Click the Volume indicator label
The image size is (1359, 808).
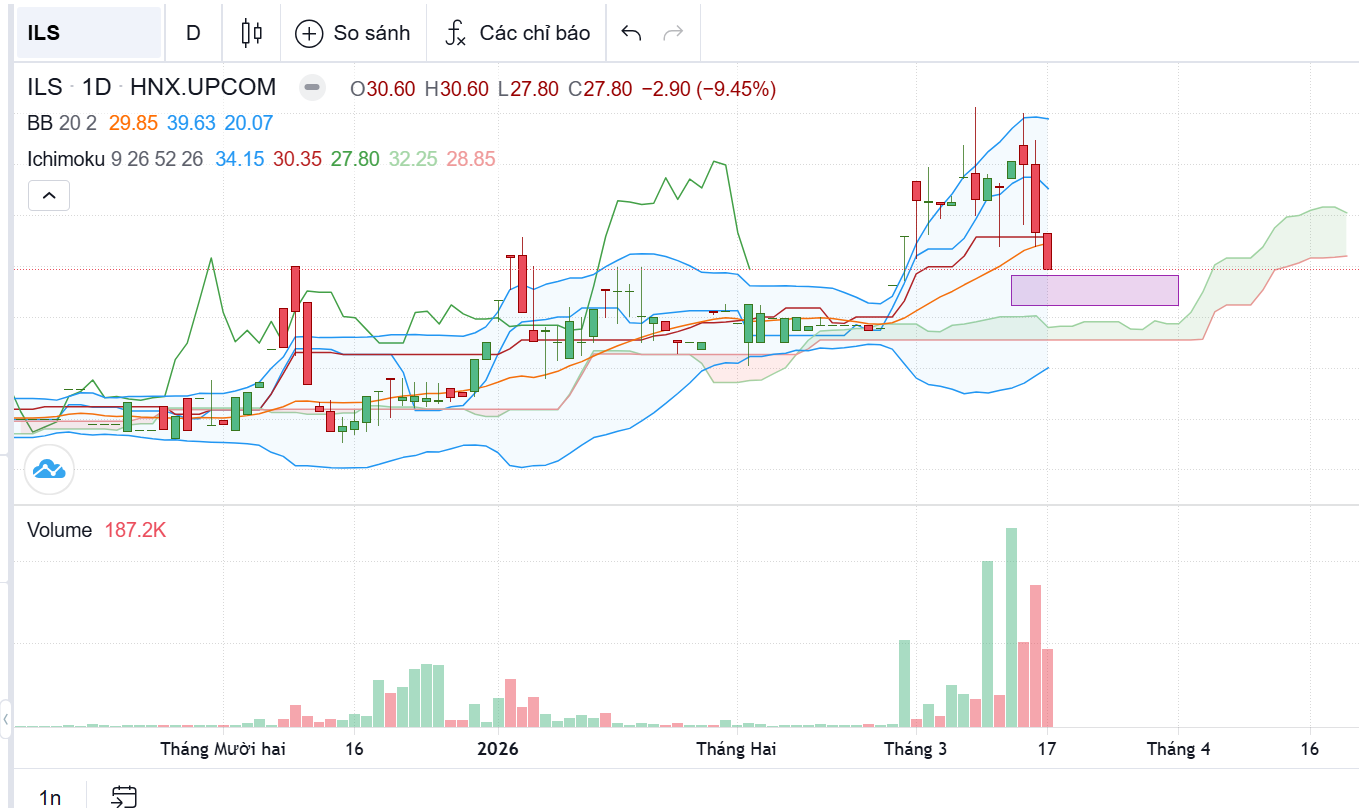click(x=60, y=530)
